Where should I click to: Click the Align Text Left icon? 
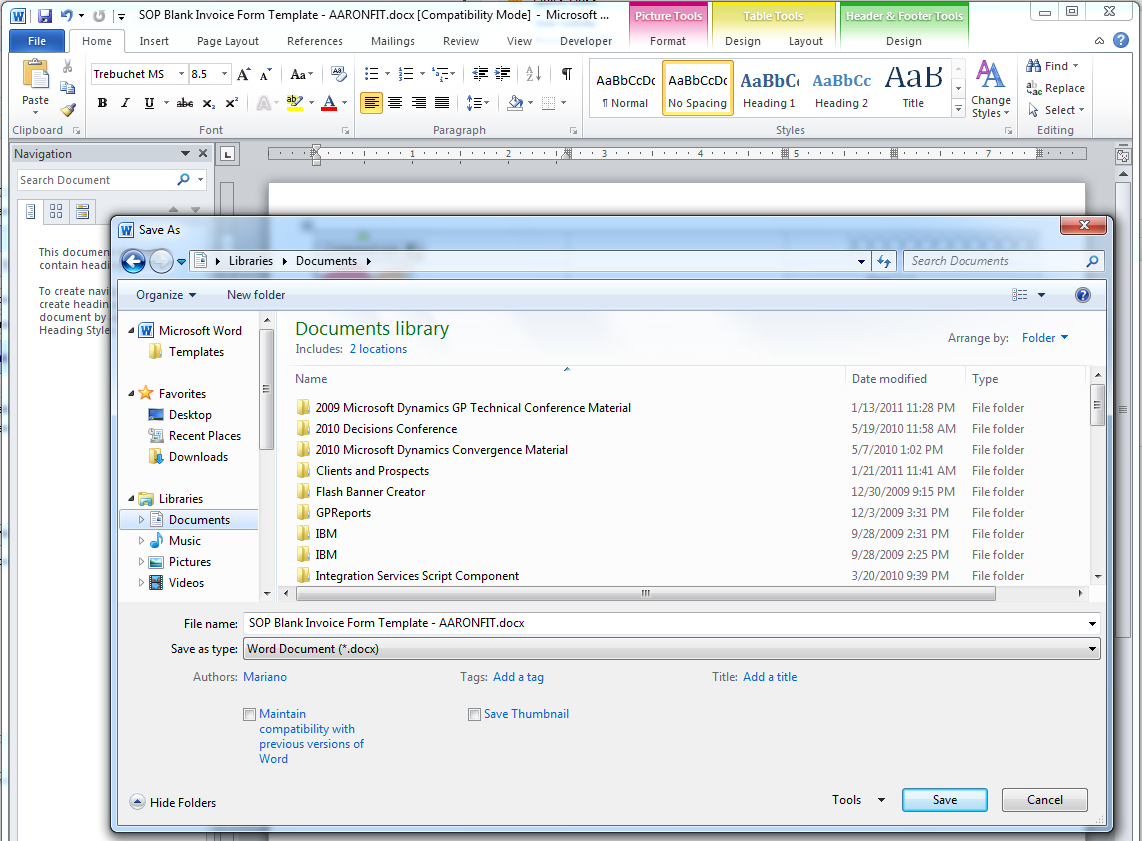pos(371,103)
